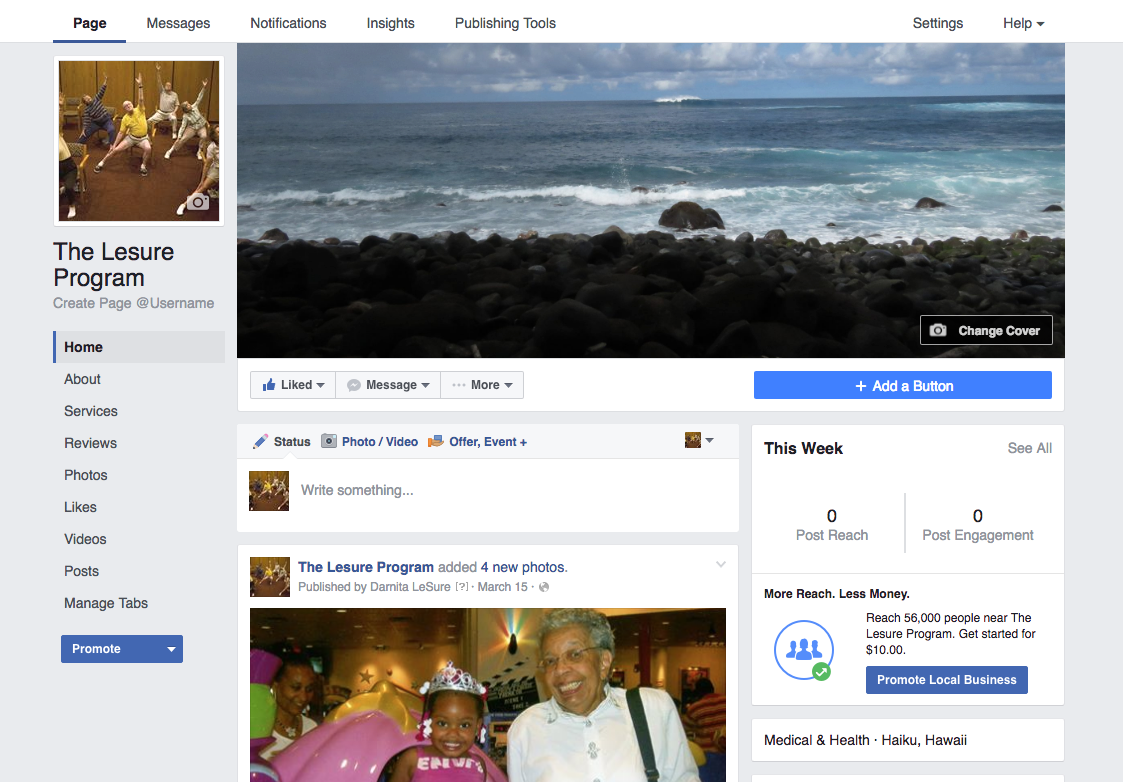Image resolution: width=1123 pixels, height=782 pixels.
Task: Click the post author avatar thumbnail
Action: point(269,576)
